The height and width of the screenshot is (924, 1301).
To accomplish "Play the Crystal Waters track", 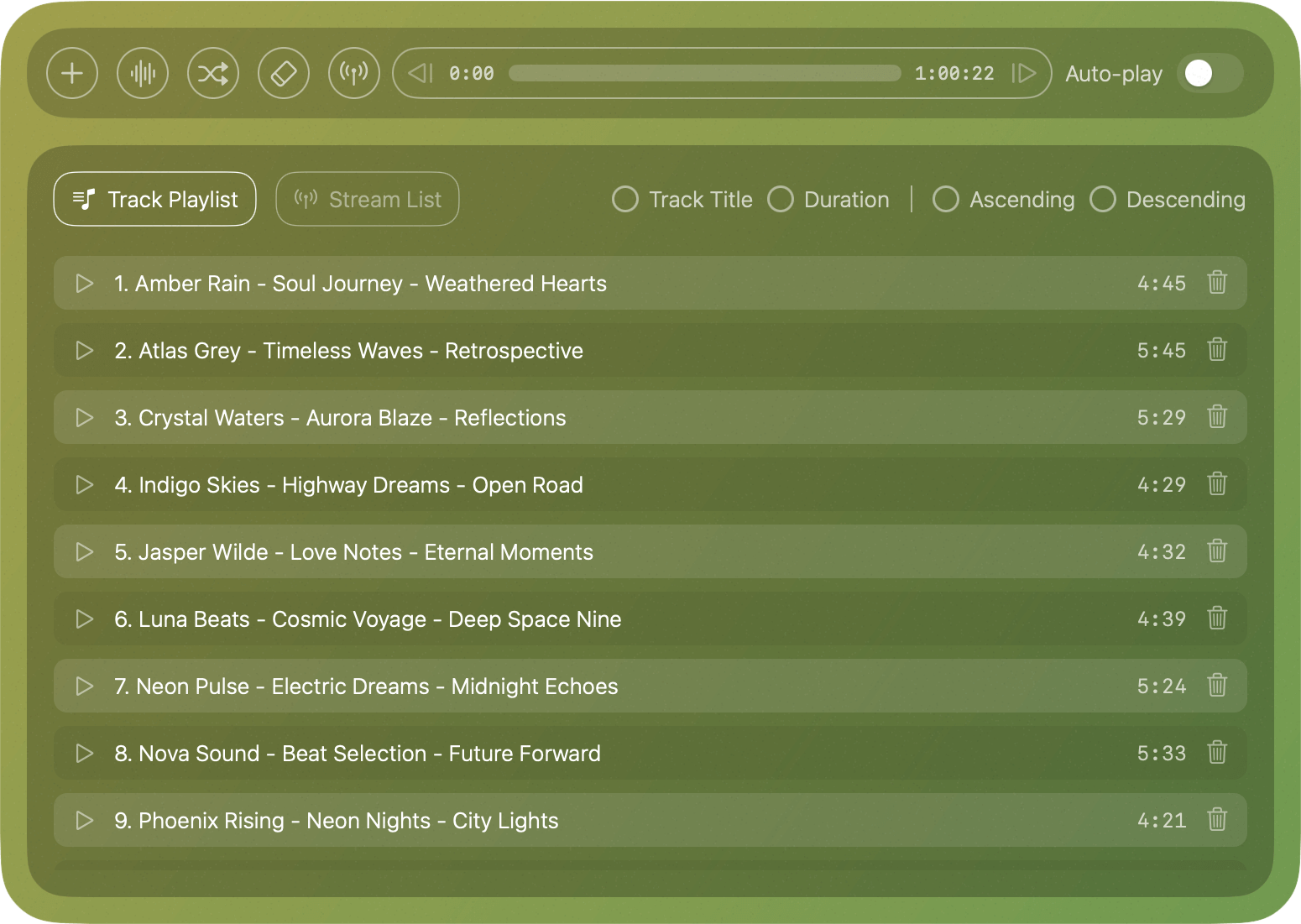I will [x=84, y=417].
